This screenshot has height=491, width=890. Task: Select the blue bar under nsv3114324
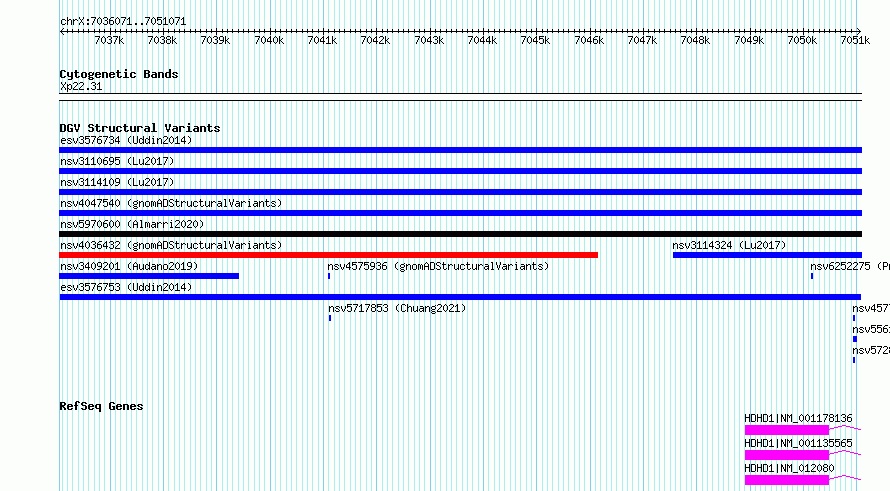[x=767, y=255]
